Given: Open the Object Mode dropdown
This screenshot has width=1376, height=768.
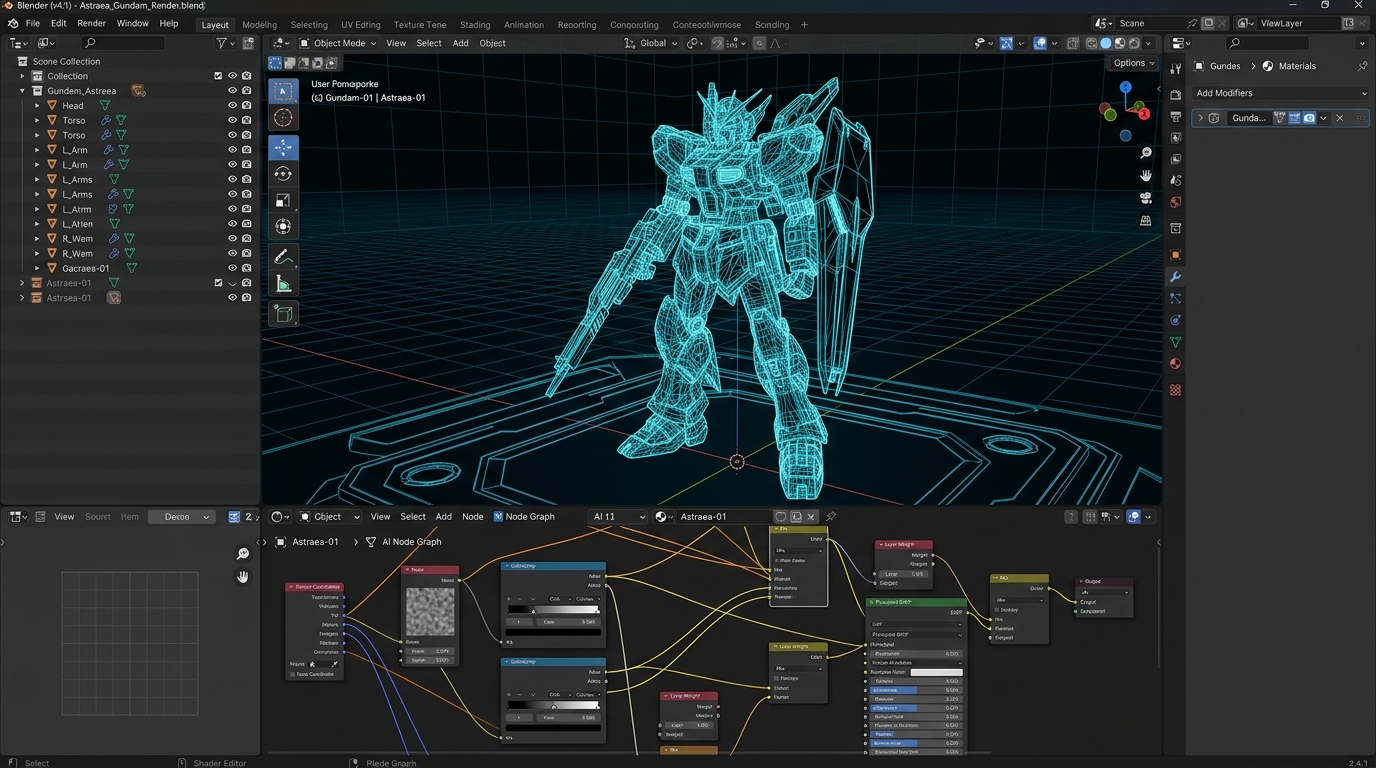Looking at the screenshot, I should click(x=337, y=43).
